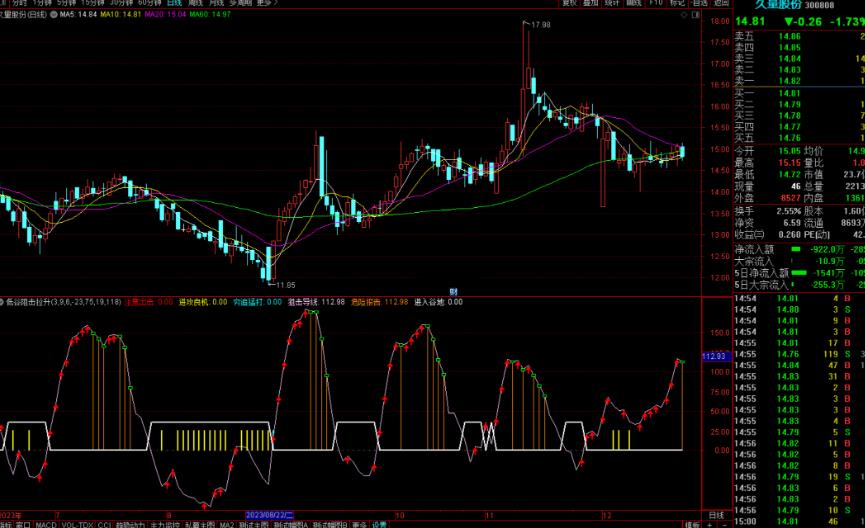Switch to the 60分钟 period tab

pos(149,3)
